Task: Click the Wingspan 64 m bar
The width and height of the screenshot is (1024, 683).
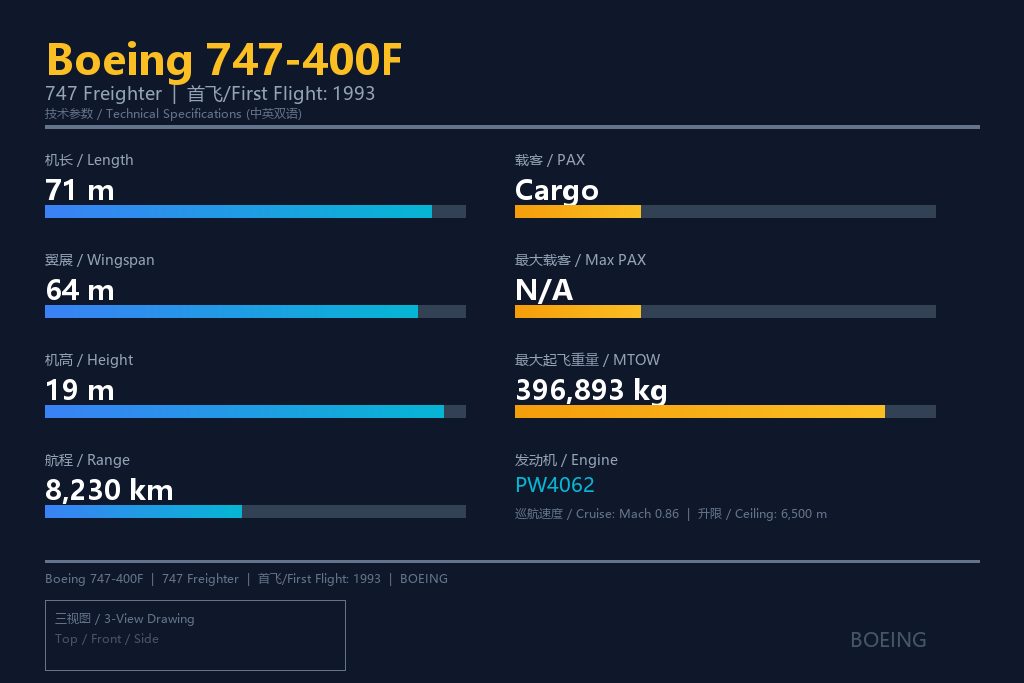Action: (x=255, y=311)
